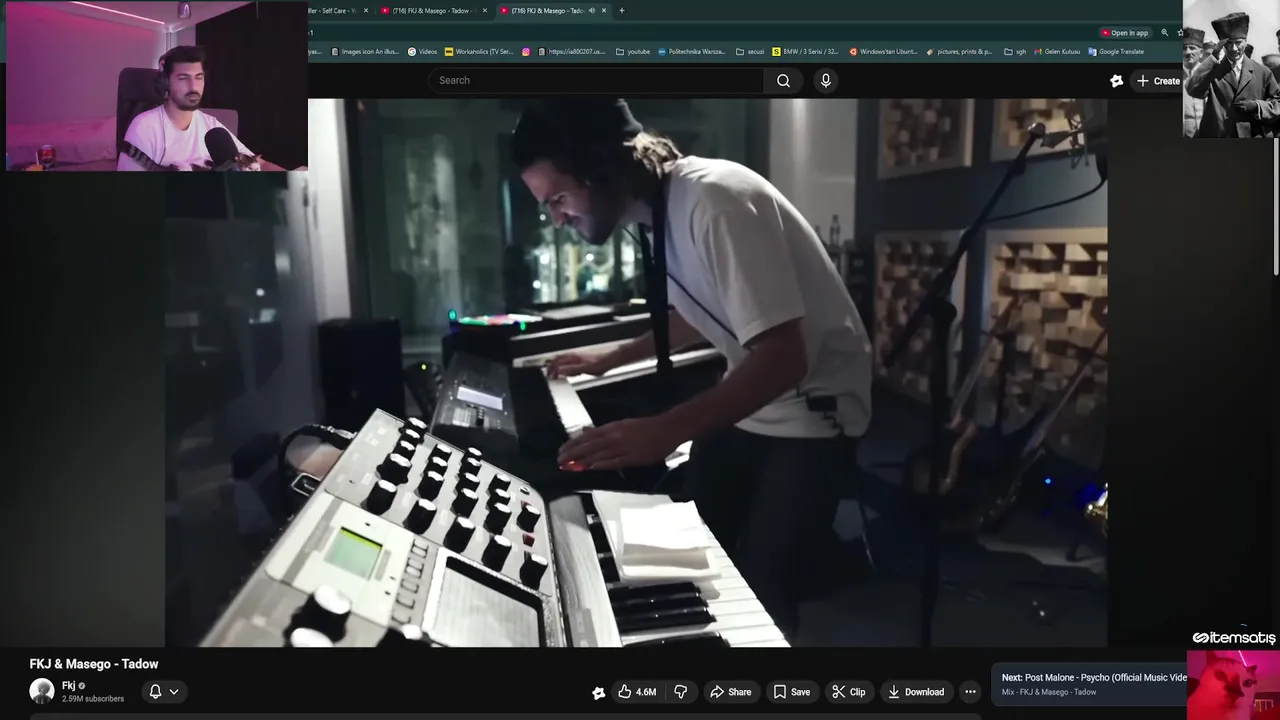Click the Clip scissors button
1280x720 pixels.
point(849,692)
